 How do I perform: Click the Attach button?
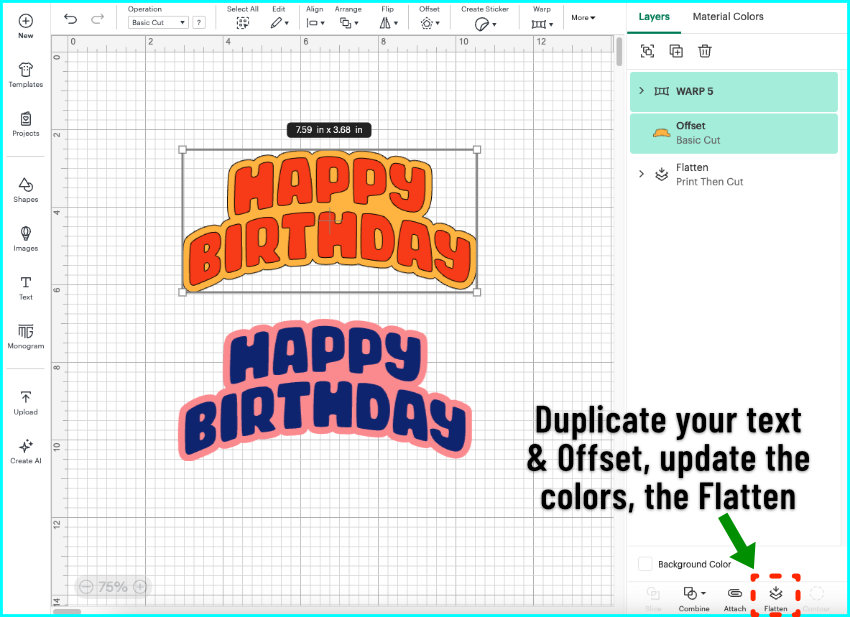tap(735, 599)
